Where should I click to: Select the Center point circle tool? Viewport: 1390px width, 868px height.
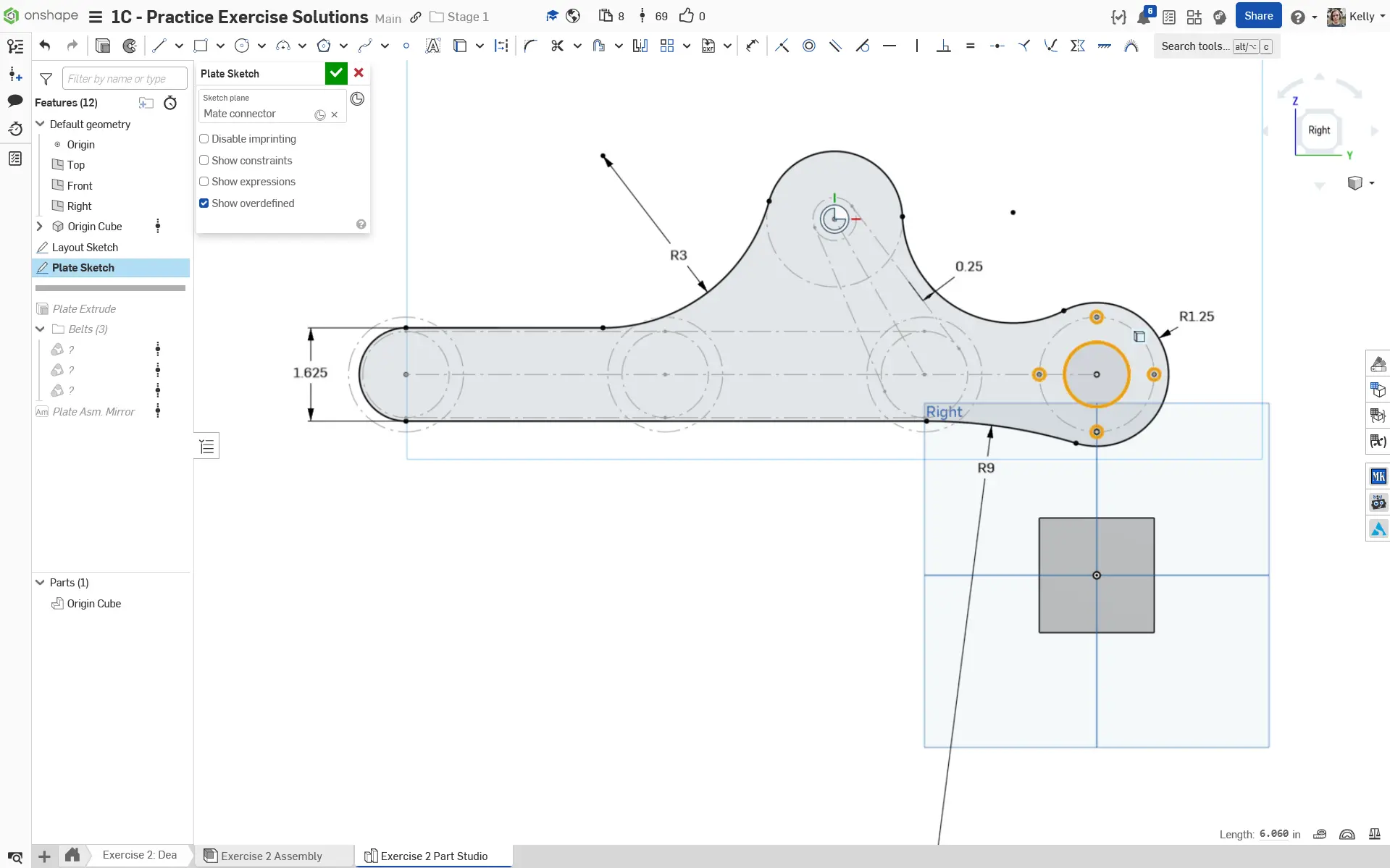242,46
